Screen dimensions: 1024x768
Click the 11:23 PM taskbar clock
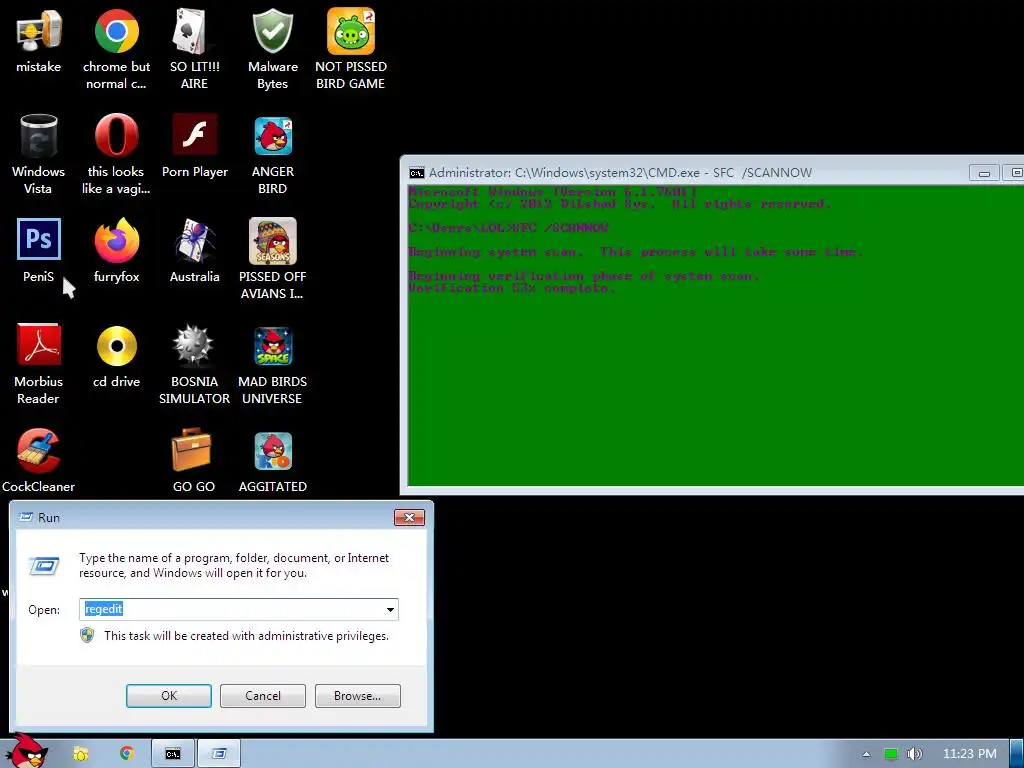pos(969,754)
